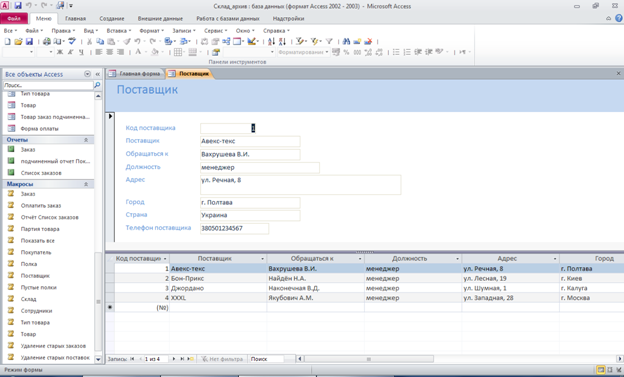Apply bold with the Ж button

tap(60, 52)
